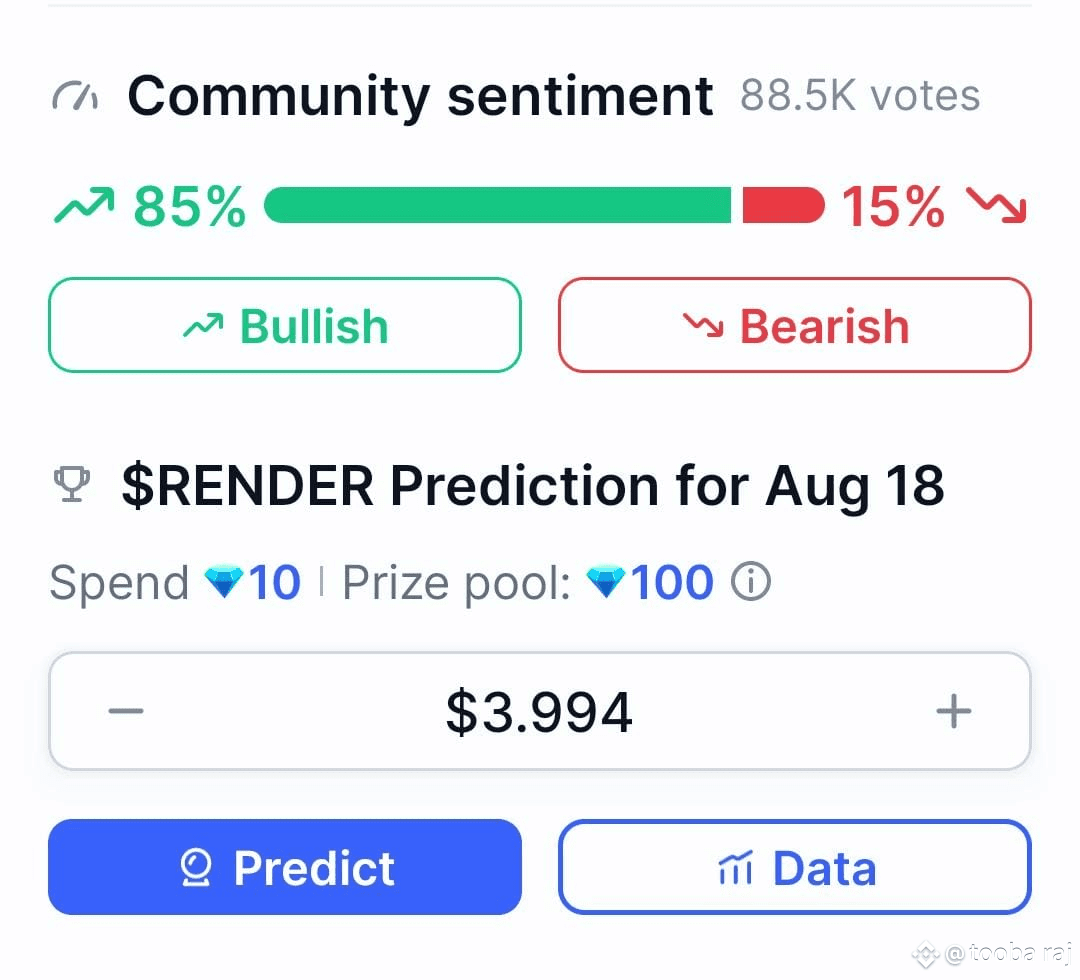
Task: Vote Bearish on community sentiment
Action: point(794,325)
